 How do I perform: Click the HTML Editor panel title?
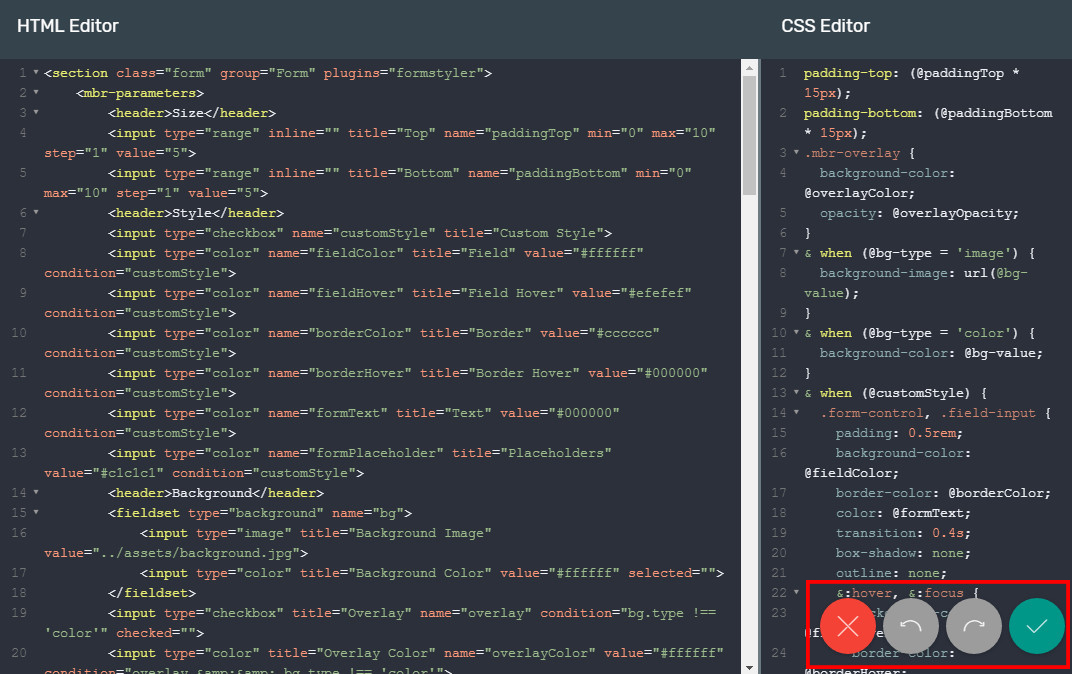67,25
